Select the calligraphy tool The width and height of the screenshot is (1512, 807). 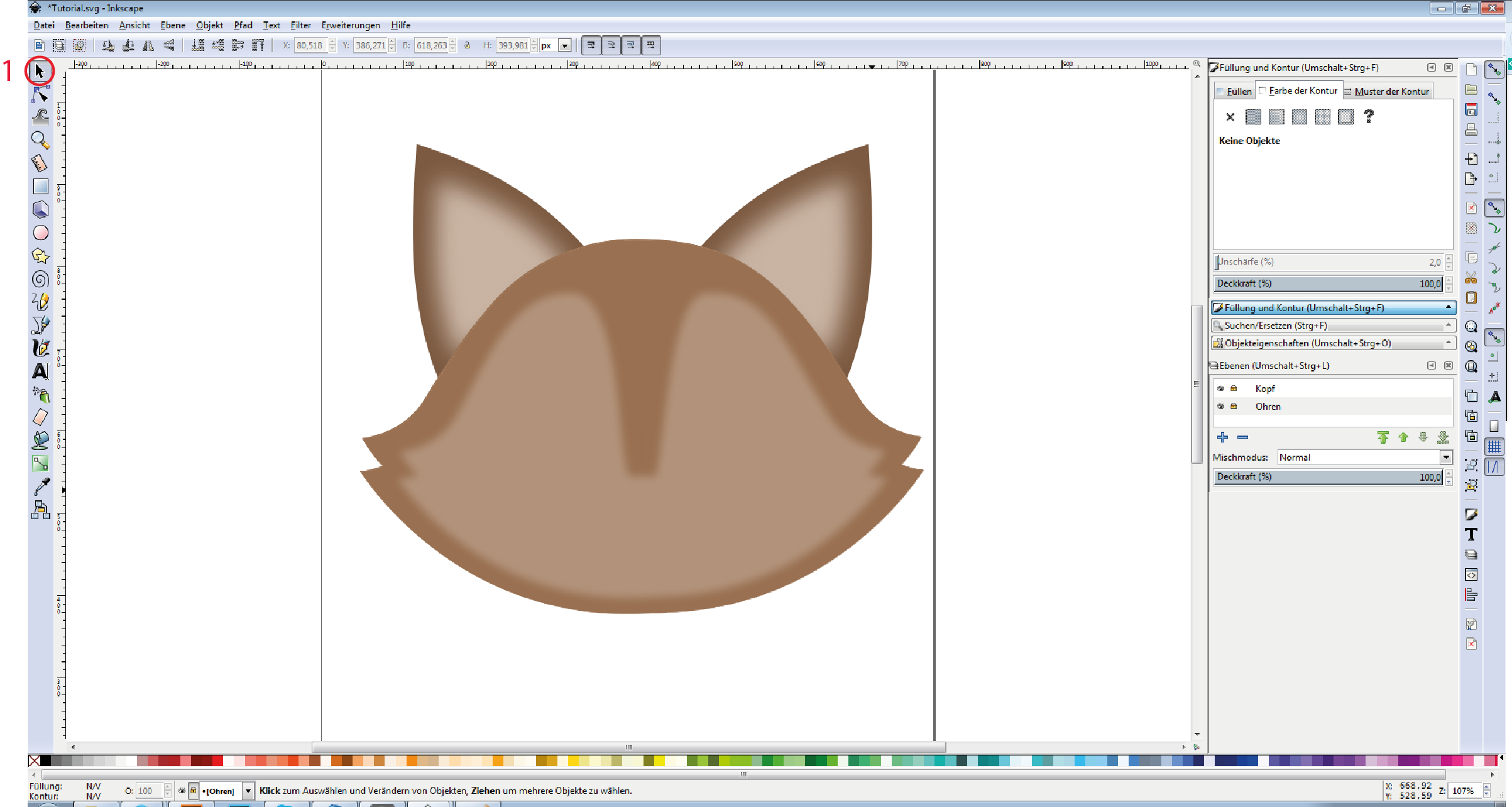pyautogui.click(x=40, y=348)
